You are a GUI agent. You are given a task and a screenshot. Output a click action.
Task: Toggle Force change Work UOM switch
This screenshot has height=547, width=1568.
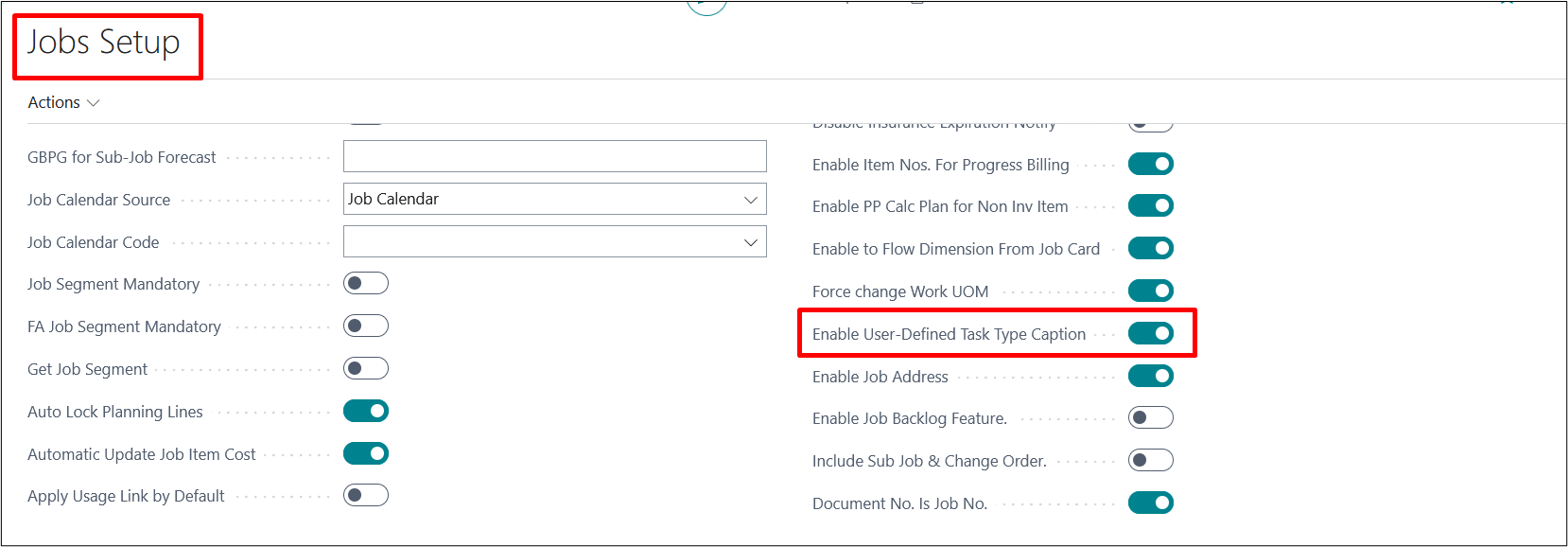coord(1150,291)
